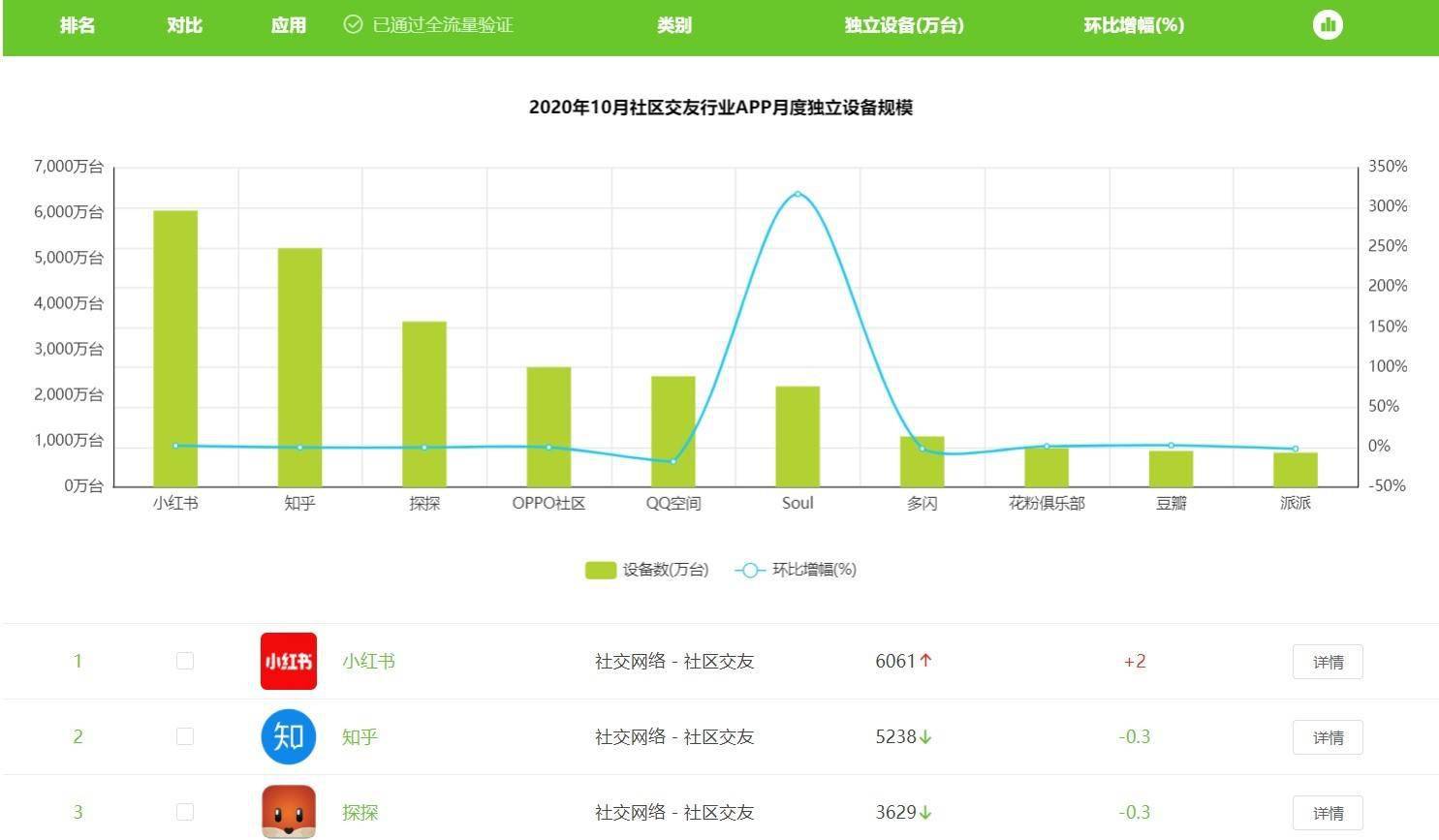Click the 知乎 blue app icon
Screen dimensions: 1439x840
289,736
